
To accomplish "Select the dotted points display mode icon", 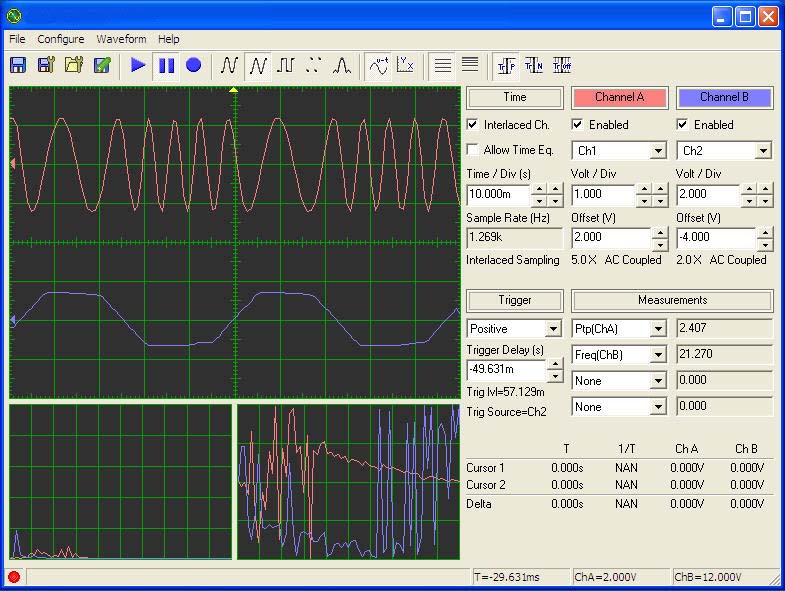I will tap(314, 65).
